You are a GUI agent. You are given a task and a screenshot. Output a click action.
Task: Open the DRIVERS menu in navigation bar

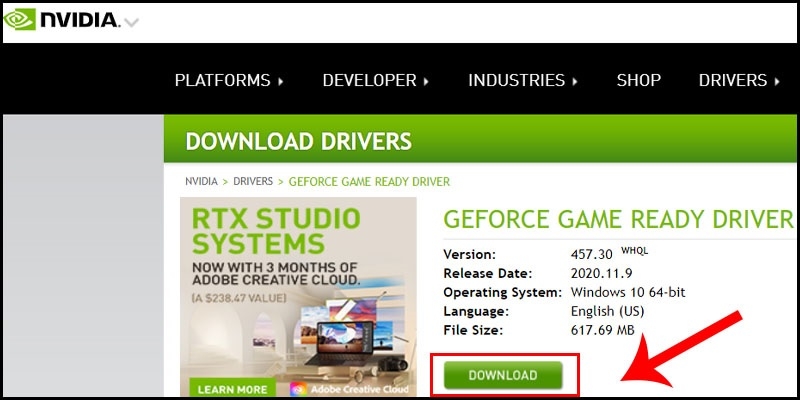coord(733,80)
